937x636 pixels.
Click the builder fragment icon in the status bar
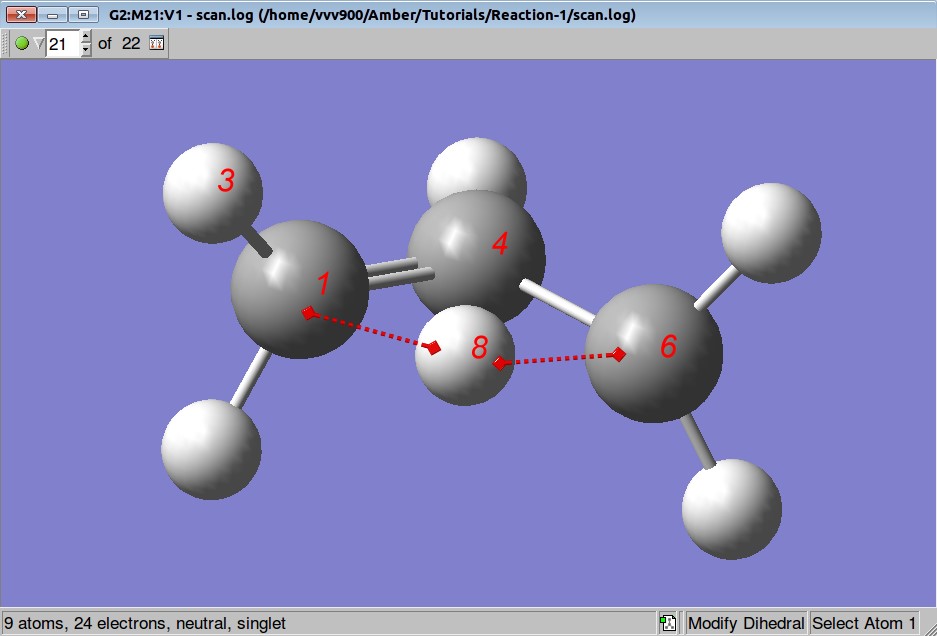[668, 623]
